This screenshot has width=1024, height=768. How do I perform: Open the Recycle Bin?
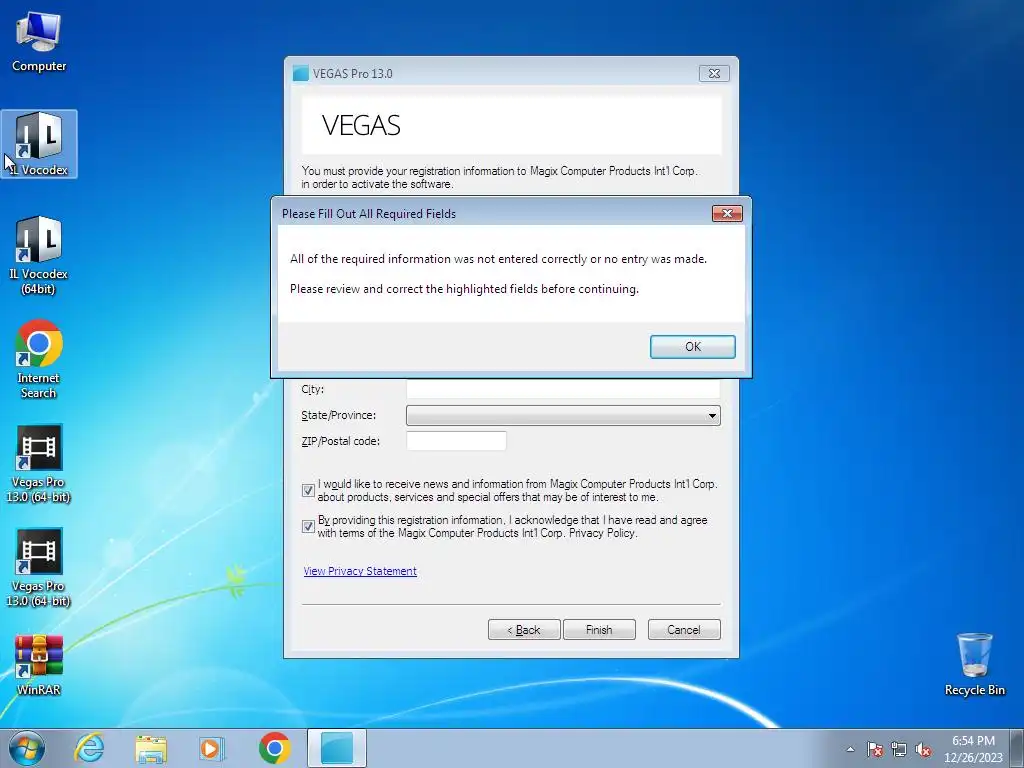coord(974,664)
